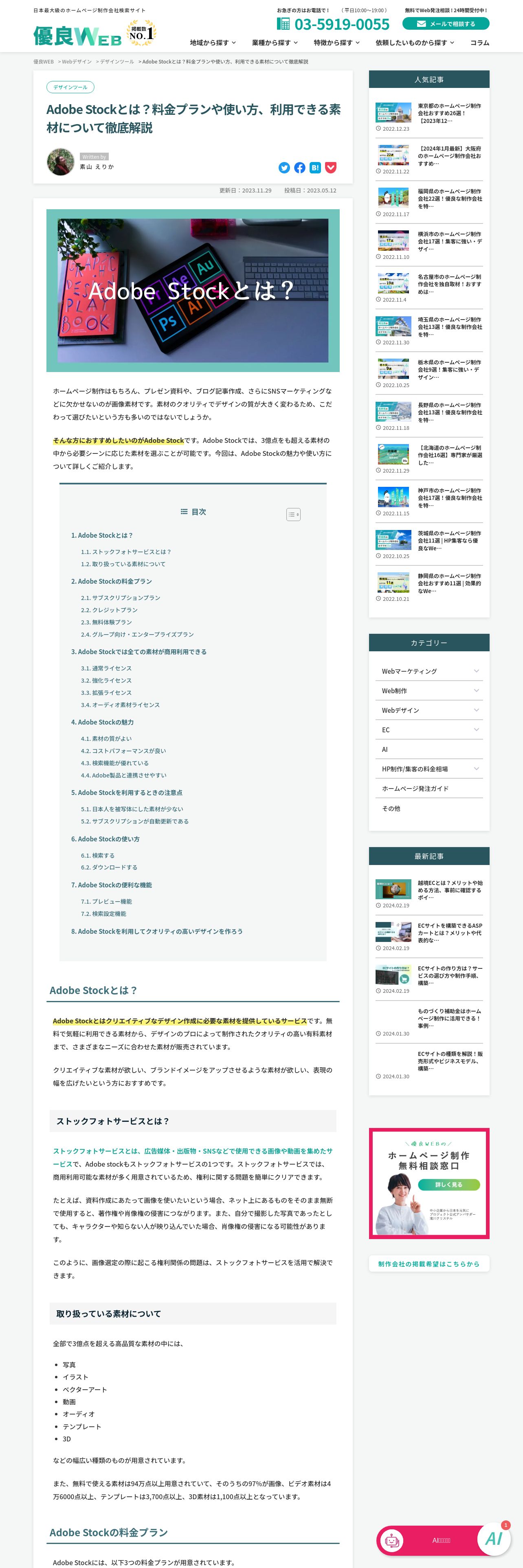Expand Webマーケティング category chevron
Screen dimensions: 523x1568
[476, 671]
